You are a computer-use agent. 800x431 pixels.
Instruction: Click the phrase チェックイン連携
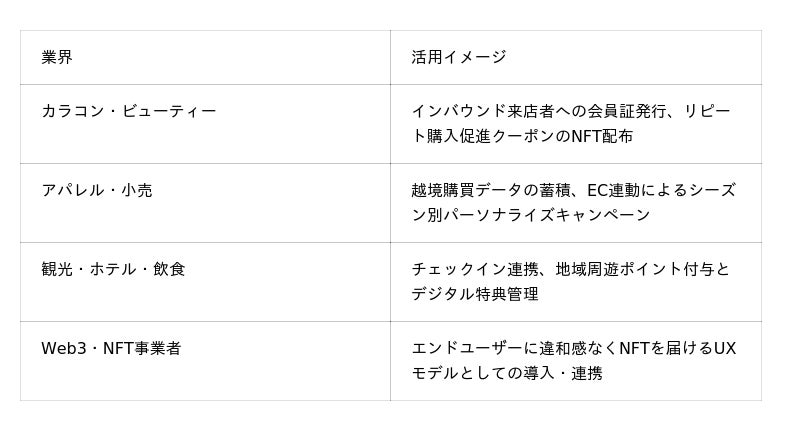[x=475, y=269]
